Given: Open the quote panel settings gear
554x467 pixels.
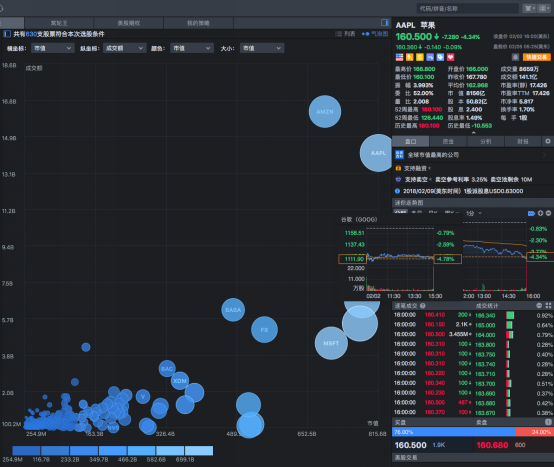Looking at the screenshot, I should pyautogui.click(x=548, y=141).
